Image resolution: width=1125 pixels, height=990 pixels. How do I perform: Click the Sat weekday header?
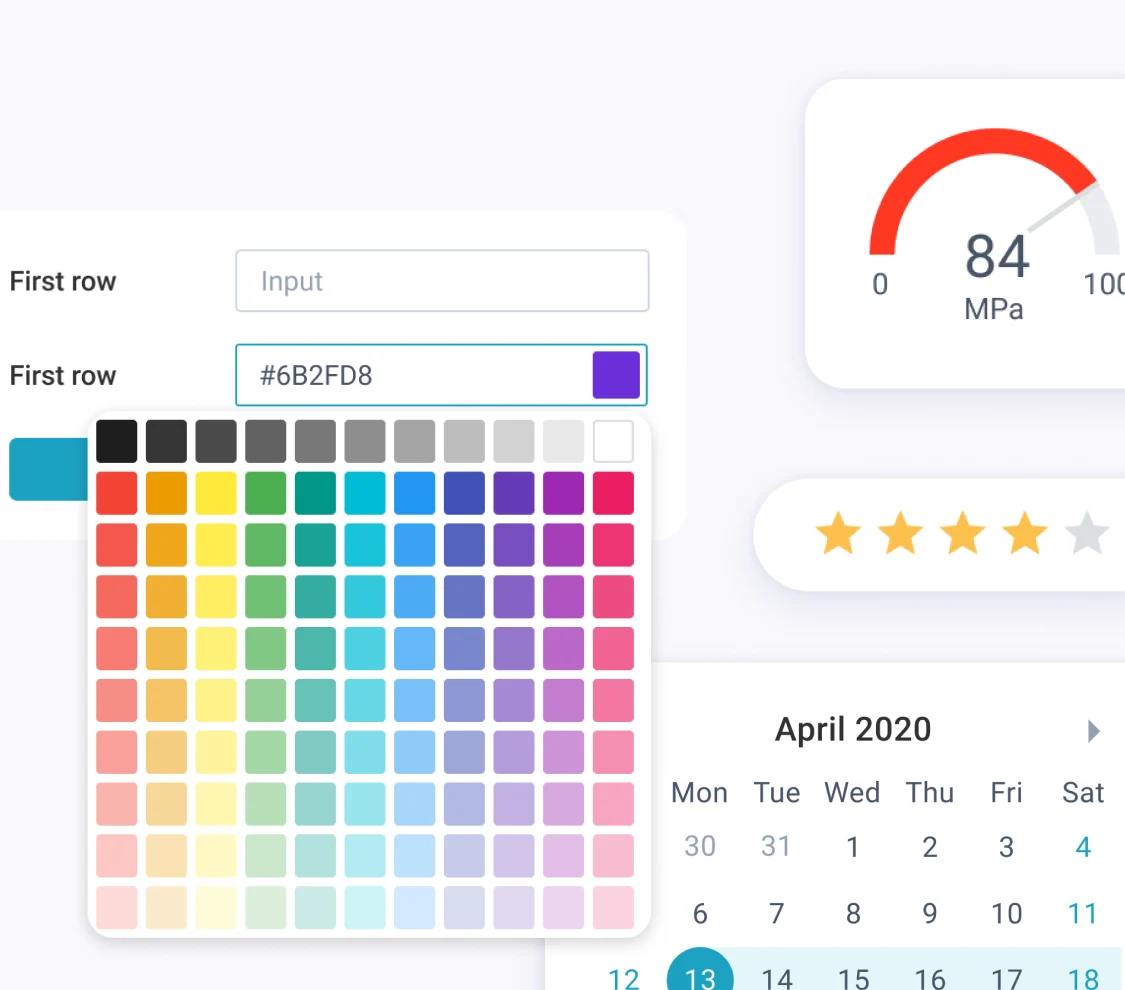(x=1083, y=793)
